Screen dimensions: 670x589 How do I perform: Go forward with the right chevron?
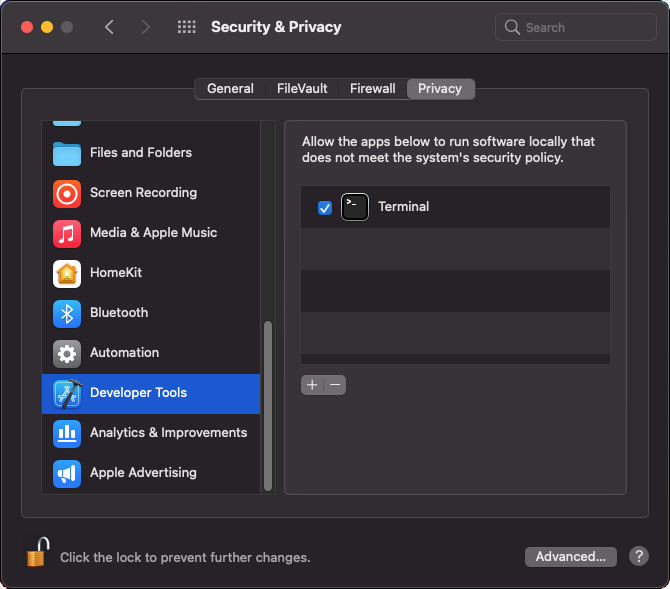coord(146,27)
